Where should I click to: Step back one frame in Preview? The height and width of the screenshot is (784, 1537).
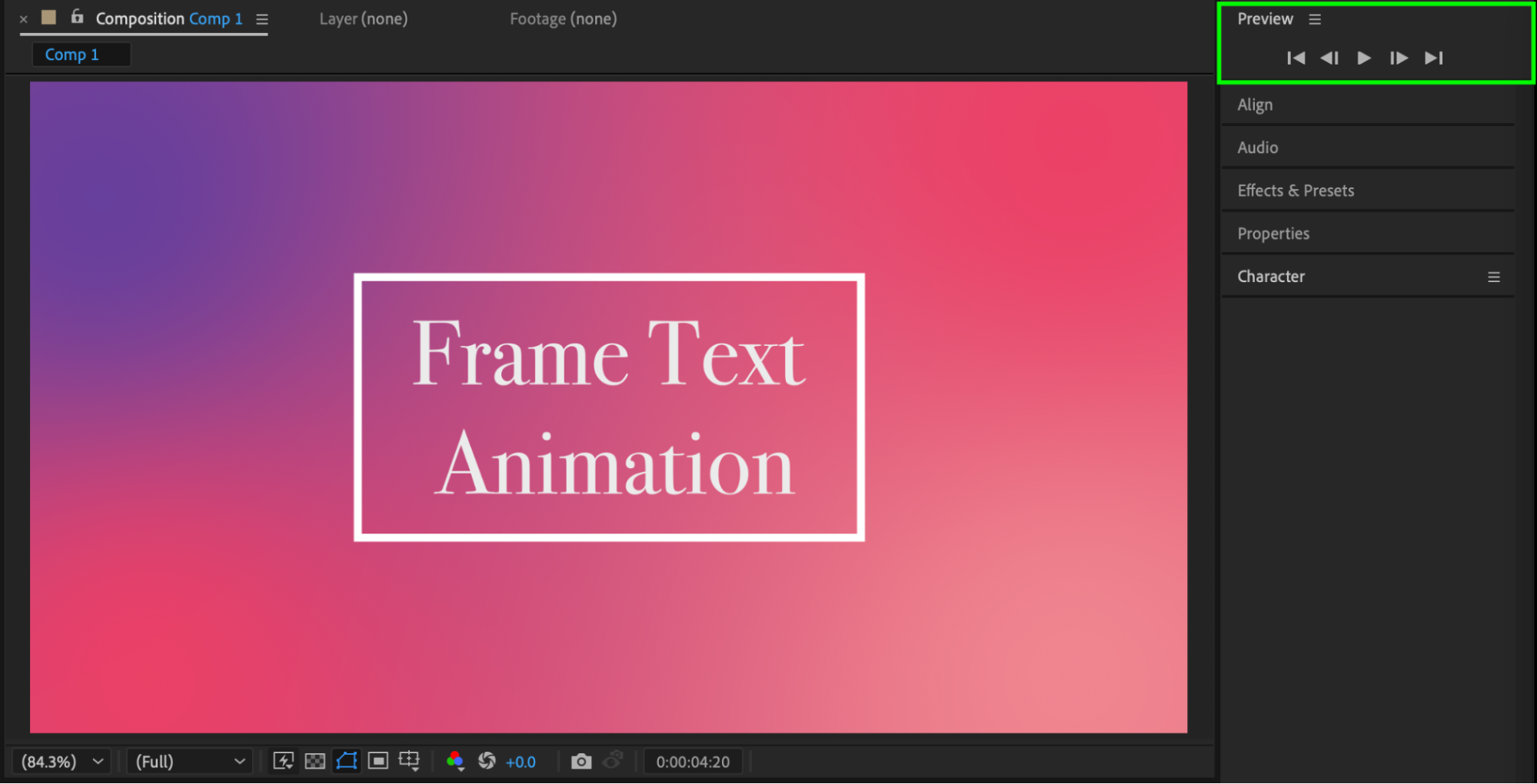click(x=1329, y=58)
